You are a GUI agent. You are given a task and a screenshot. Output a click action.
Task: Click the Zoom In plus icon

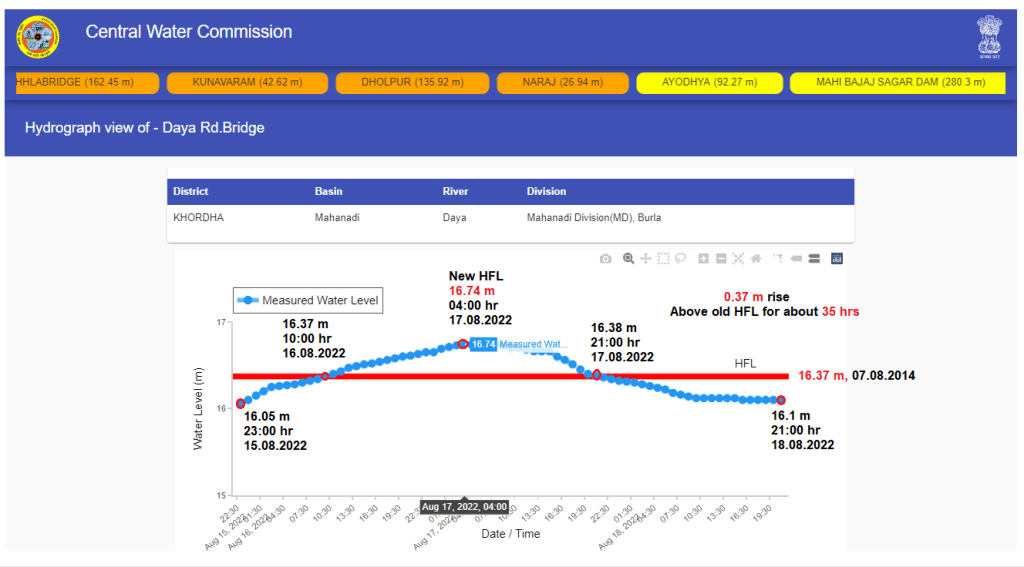[704, 259]
